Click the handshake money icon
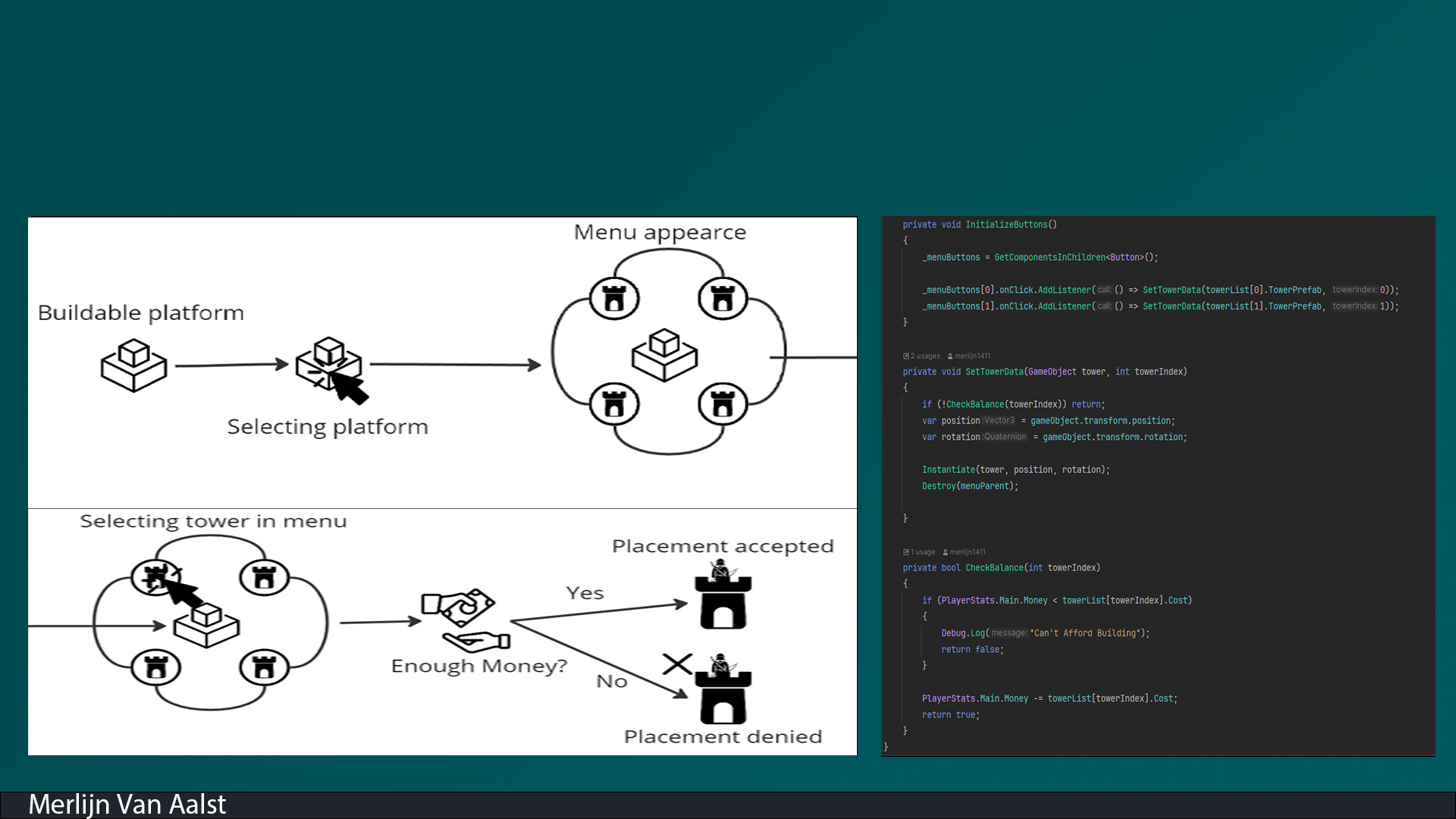 point(457,607)
